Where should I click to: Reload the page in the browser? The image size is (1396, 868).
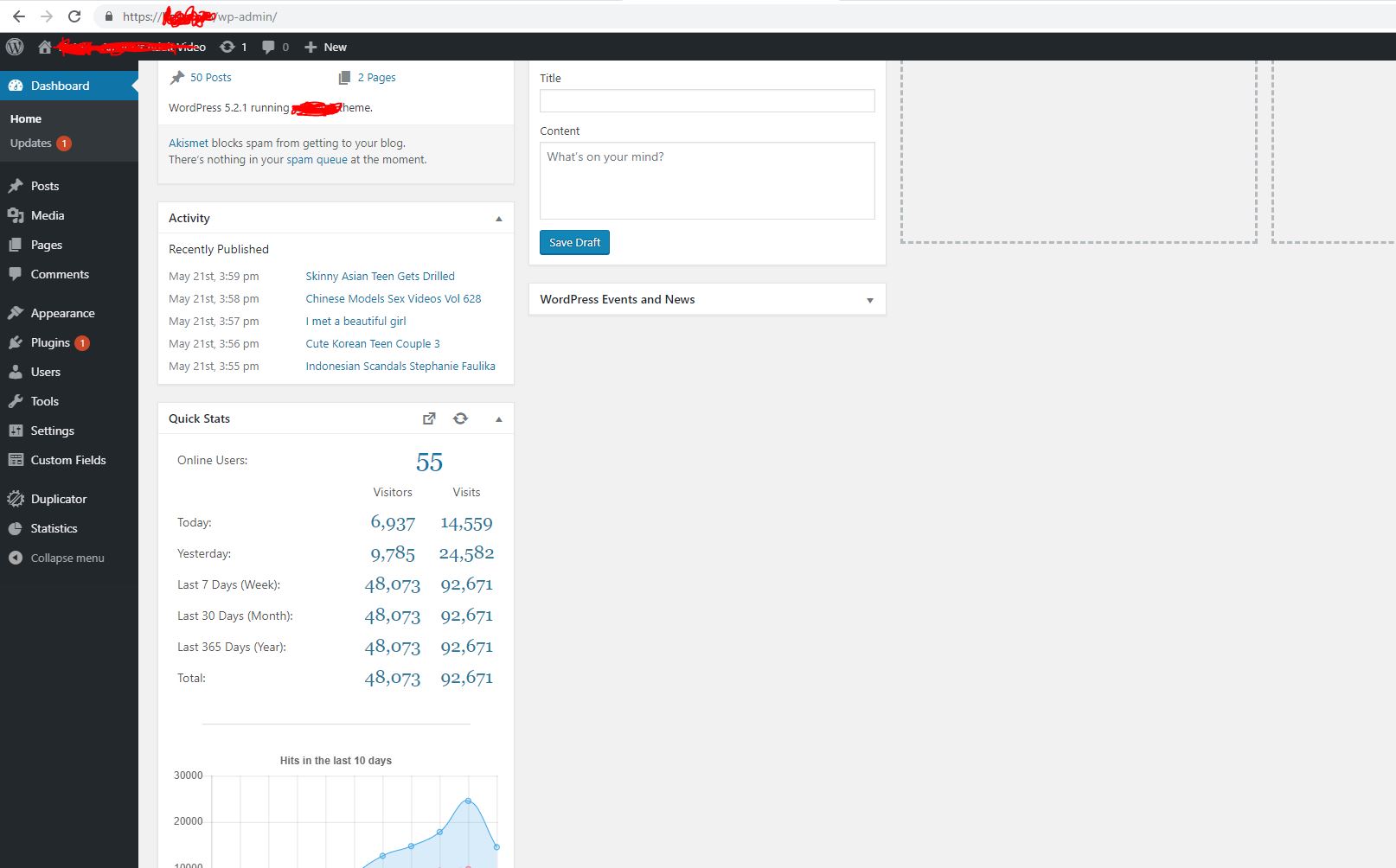point(74,16)
